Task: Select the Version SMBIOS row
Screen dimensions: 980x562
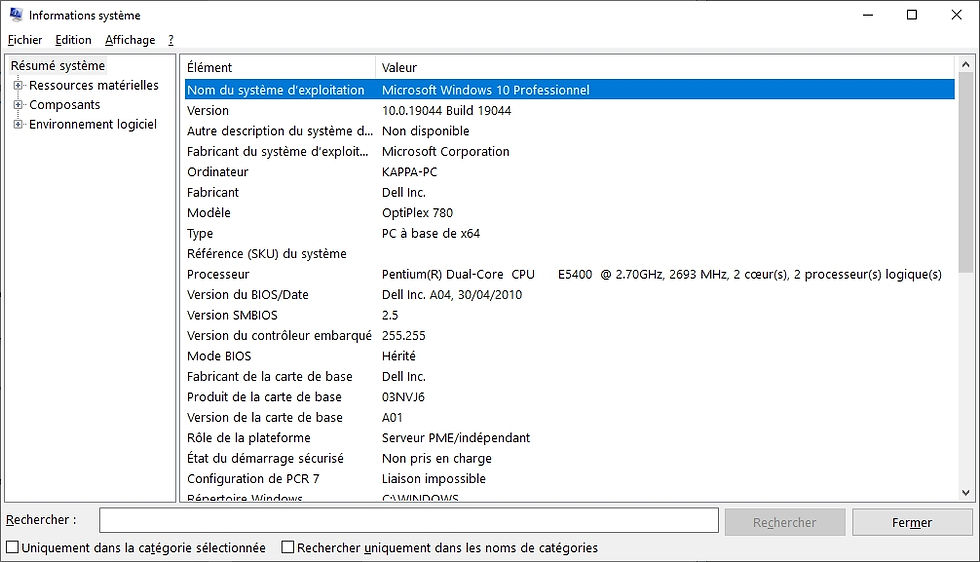Action: (x=569, y=315)
